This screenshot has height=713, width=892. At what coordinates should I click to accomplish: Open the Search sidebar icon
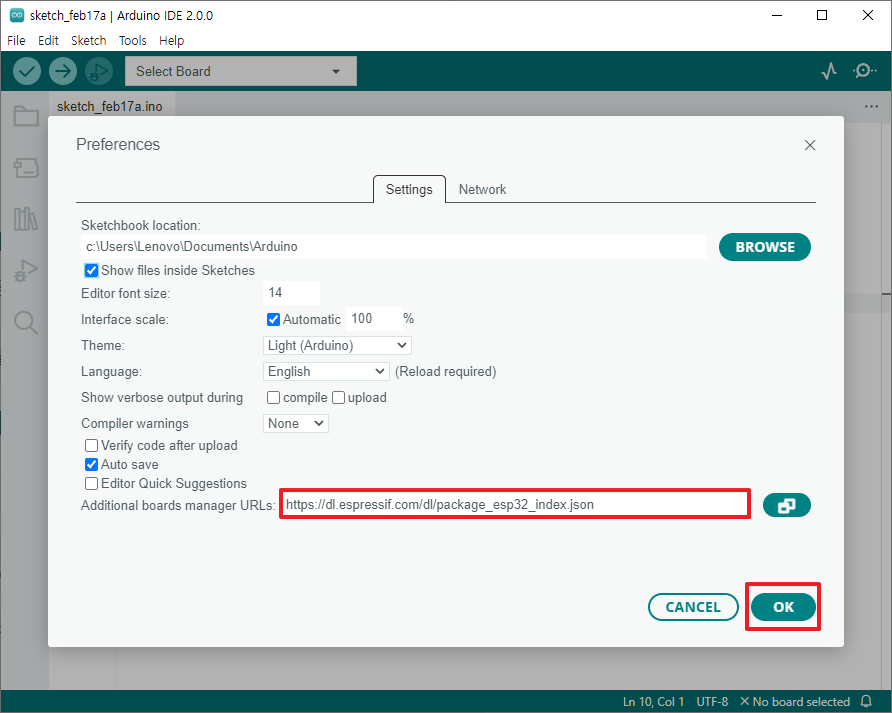click(x=26, y=323)
